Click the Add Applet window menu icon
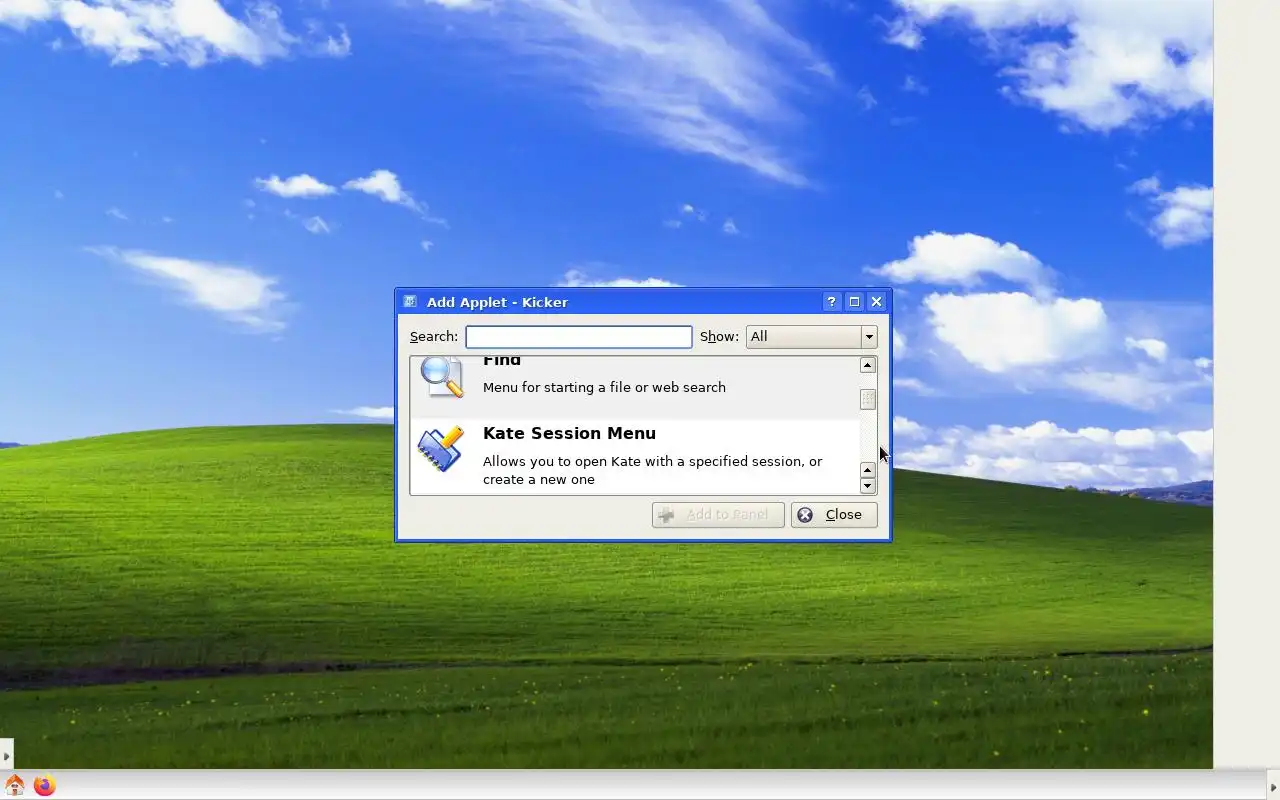 [x=410, y=301]
